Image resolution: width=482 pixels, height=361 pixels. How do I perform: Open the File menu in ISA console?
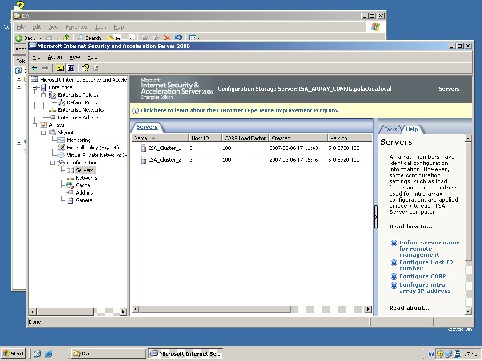click(x=37, y=58)
